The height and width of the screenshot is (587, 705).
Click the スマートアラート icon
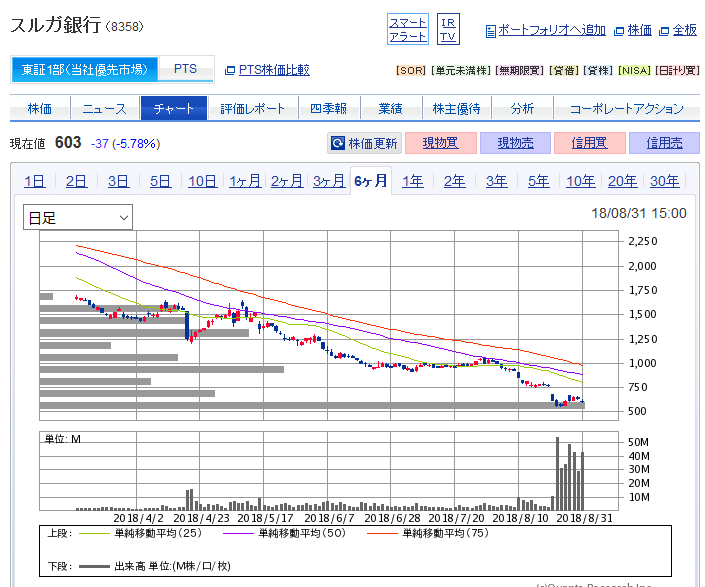click(x=407, y=29)
